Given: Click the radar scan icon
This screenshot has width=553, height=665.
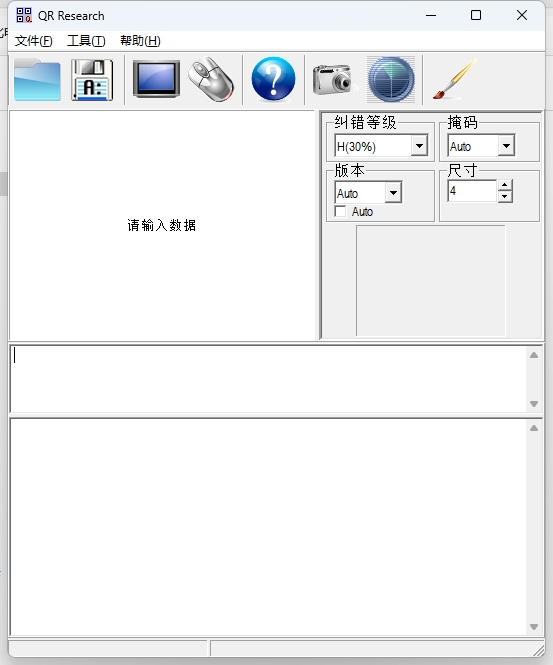Looking at the screenshot, I should pyautogui.click(x=391, y=79).
